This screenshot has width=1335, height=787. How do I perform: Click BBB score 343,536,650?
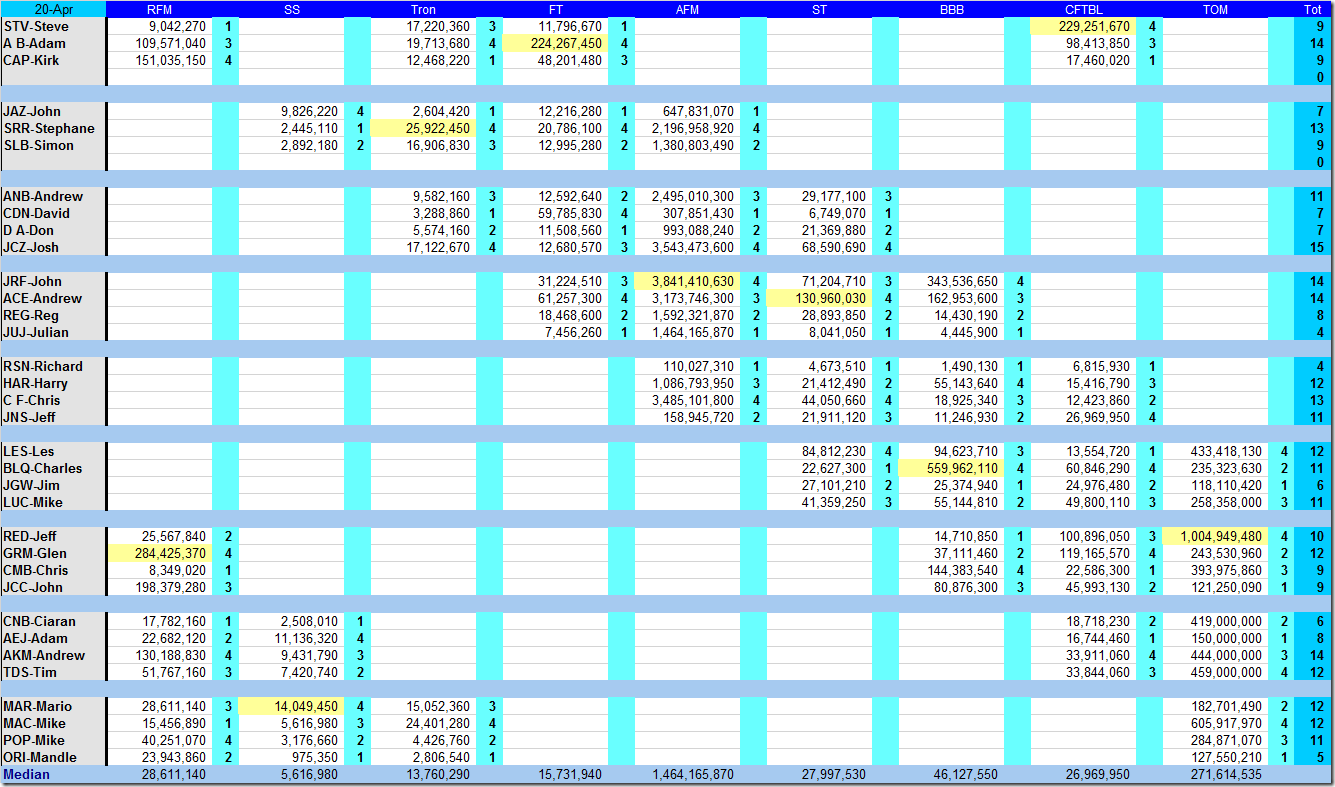[x=951, y=281]
